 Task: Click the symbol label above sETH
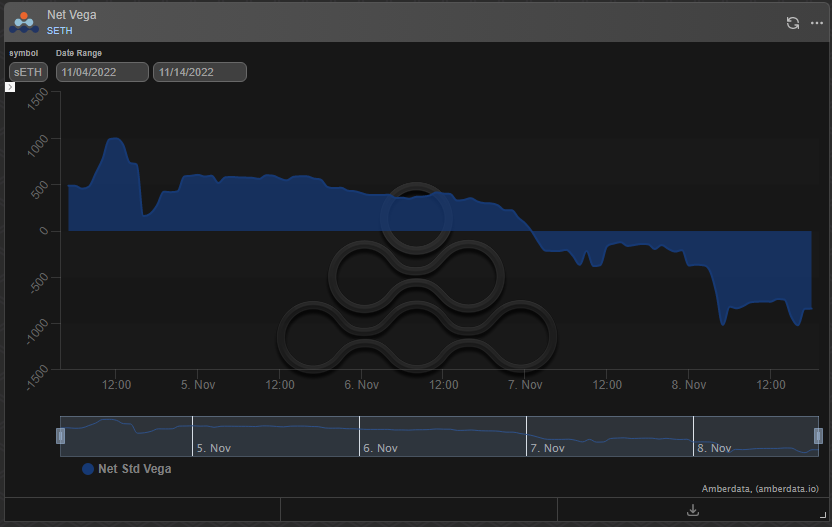(23, 53)
